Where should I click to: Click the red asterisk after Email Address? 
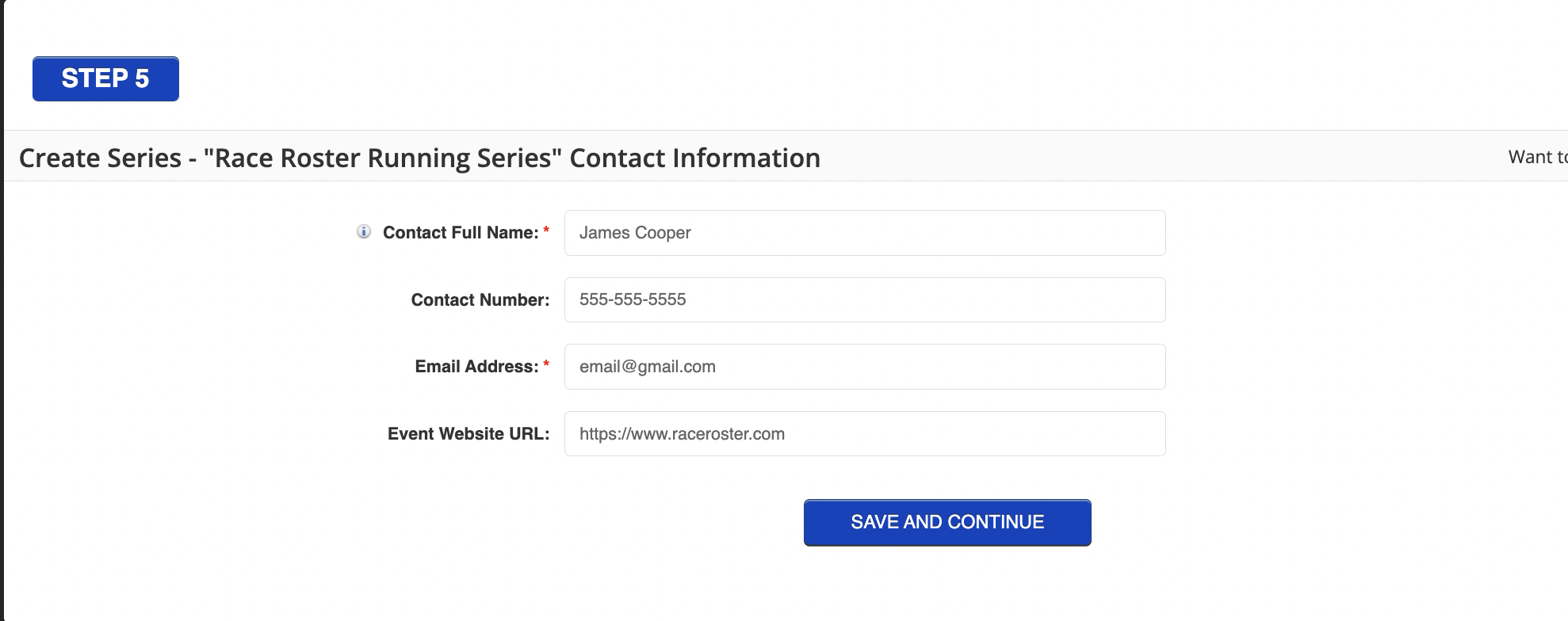point(546,364)
